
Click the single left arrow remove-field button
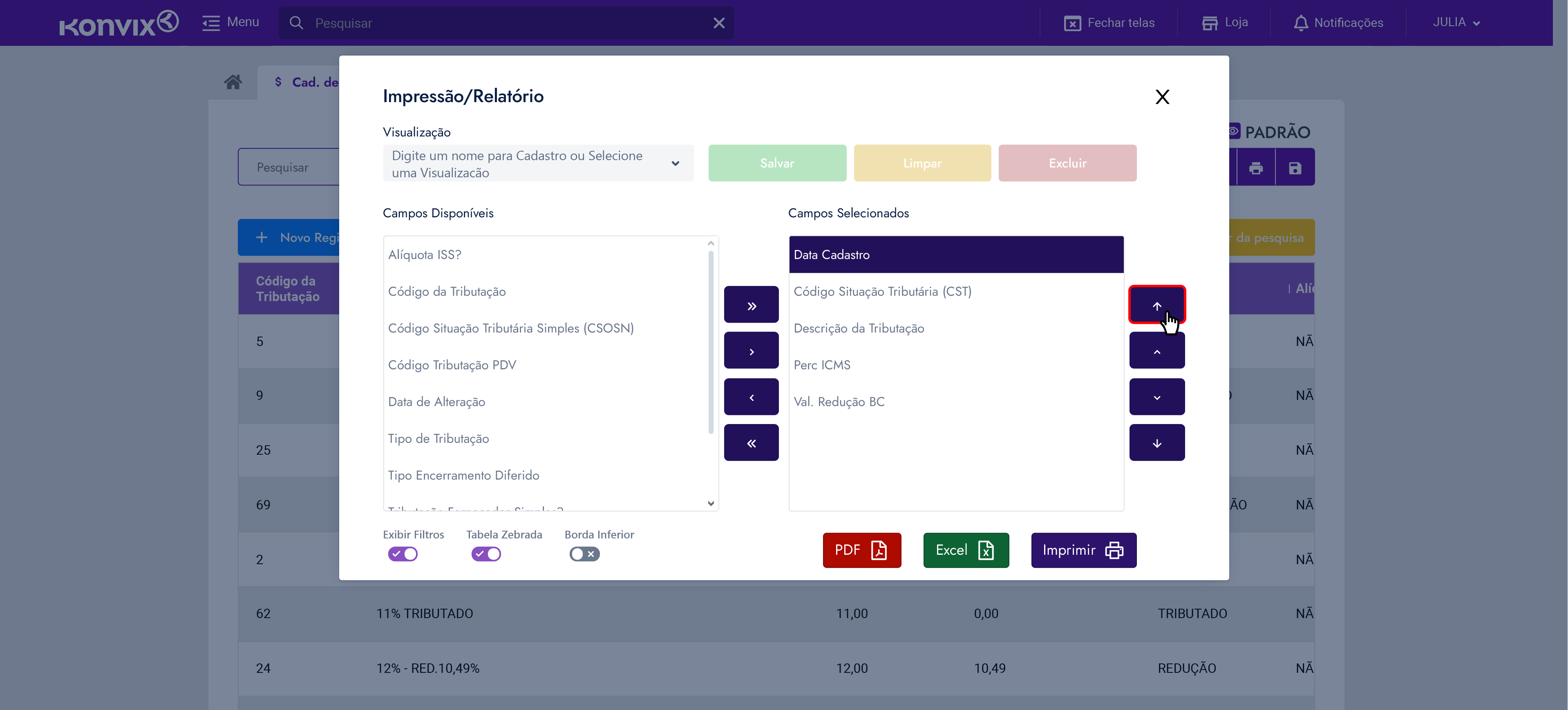pos(751,397)
